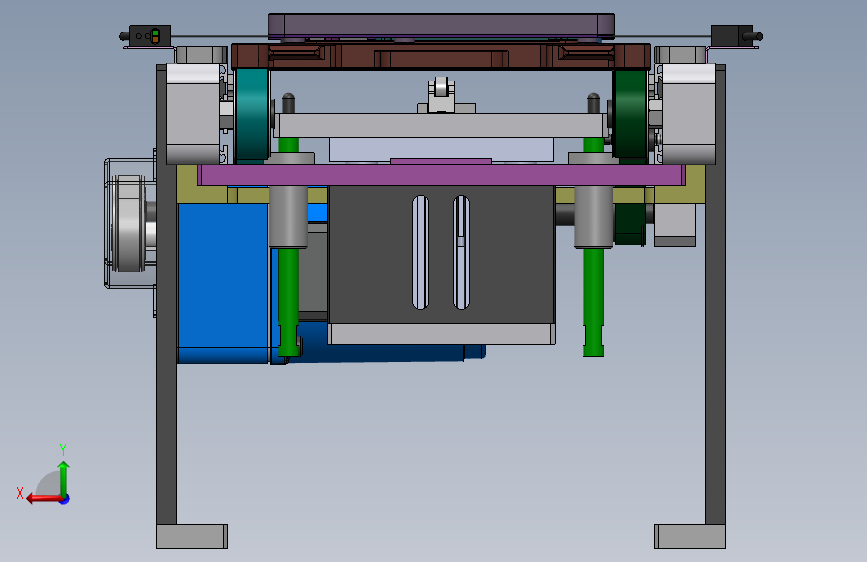
Task: Select the left green guide rod lower section
Action: click(x=289, y=302)
